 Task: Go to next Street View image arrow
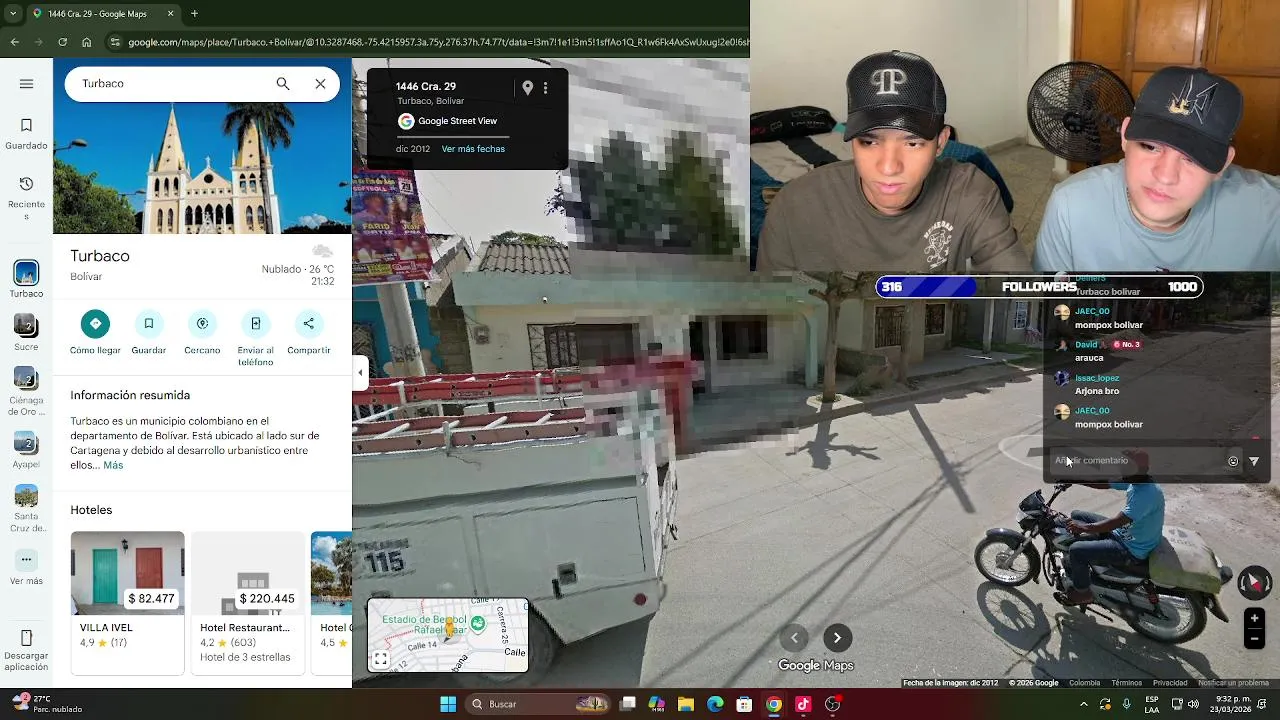point(837,638)
